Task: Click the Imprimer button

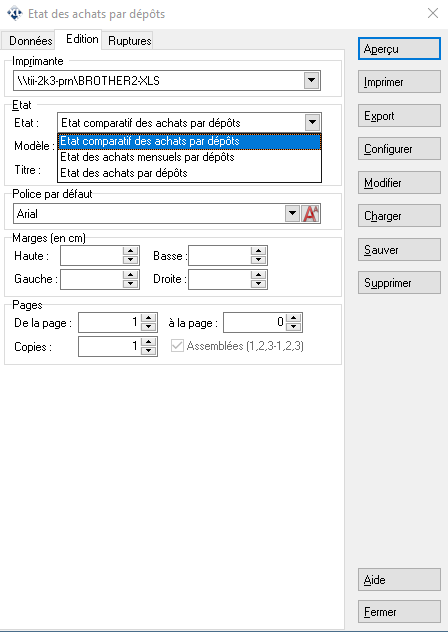Action: pos(399,82)
